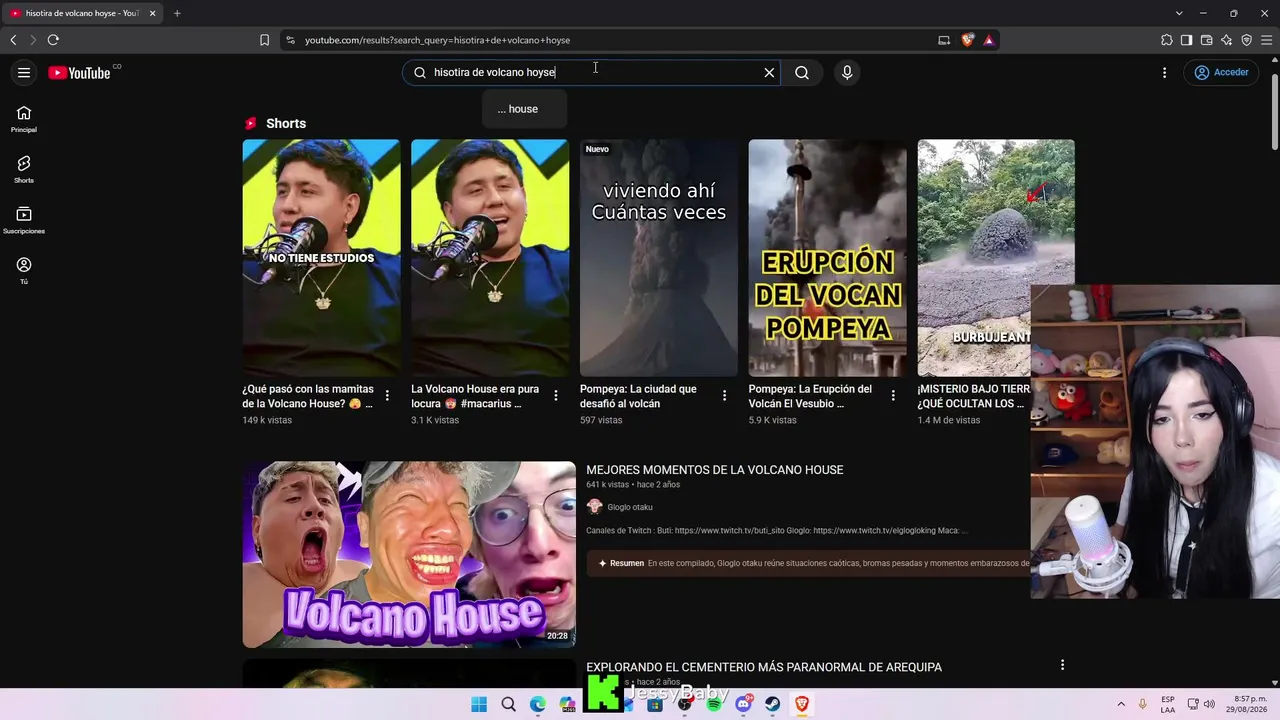Open the browser tab search dropdown
Image resolution: width=1280 pixels, height=720 pixels.
(x=1179, y=13)
